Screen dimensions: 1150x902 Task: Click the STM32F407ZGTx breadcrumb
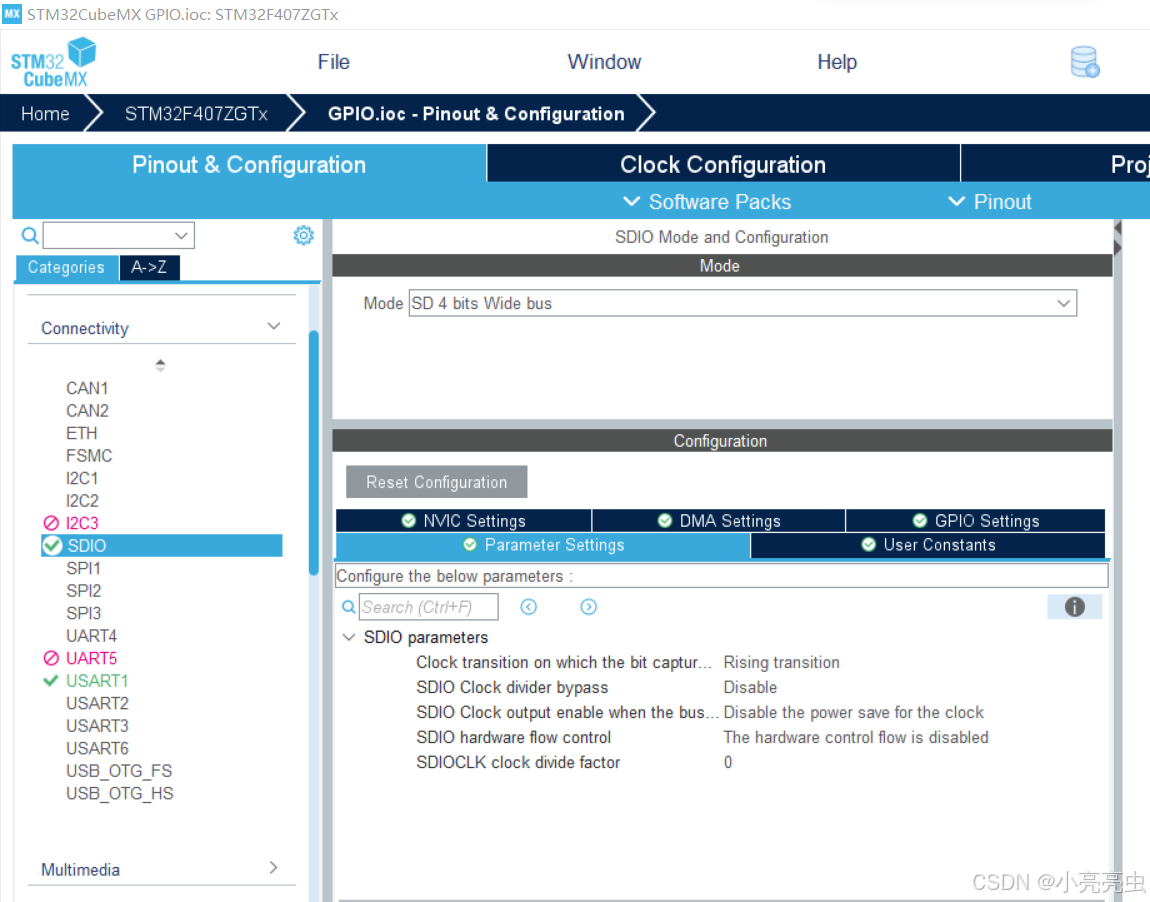pyautogui.click(x=196, y=114)
